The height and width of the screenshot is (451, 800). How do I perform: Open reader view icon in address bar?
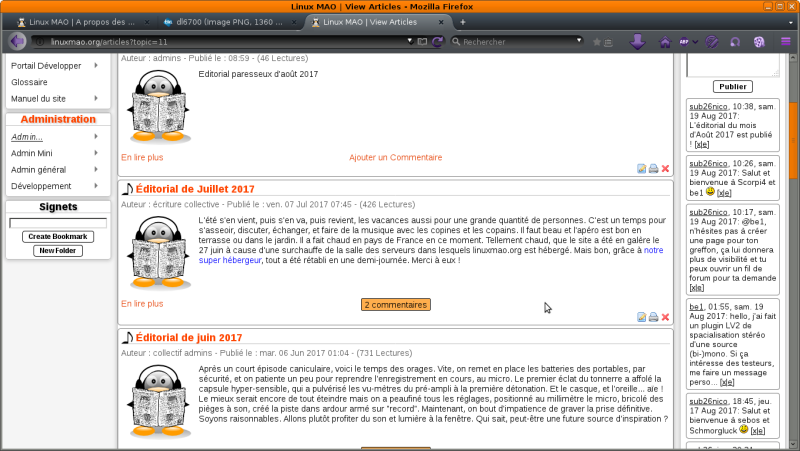pyautogui.click(x=422, y=42)
